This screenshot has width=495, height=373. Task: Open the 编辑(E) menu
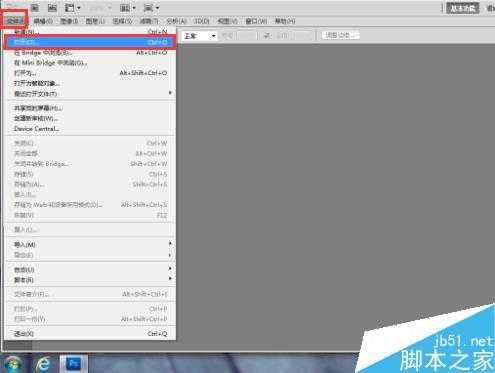[x=43, y=21]
